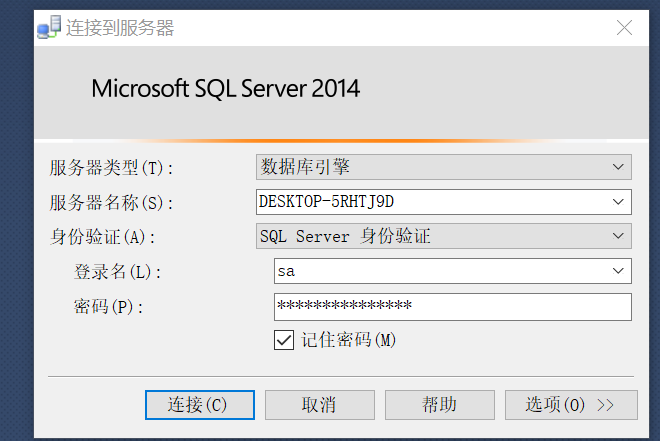This screenshot has height=441, width=660.
Task: Click the 帮助 help button
Action: coord(440,405)
